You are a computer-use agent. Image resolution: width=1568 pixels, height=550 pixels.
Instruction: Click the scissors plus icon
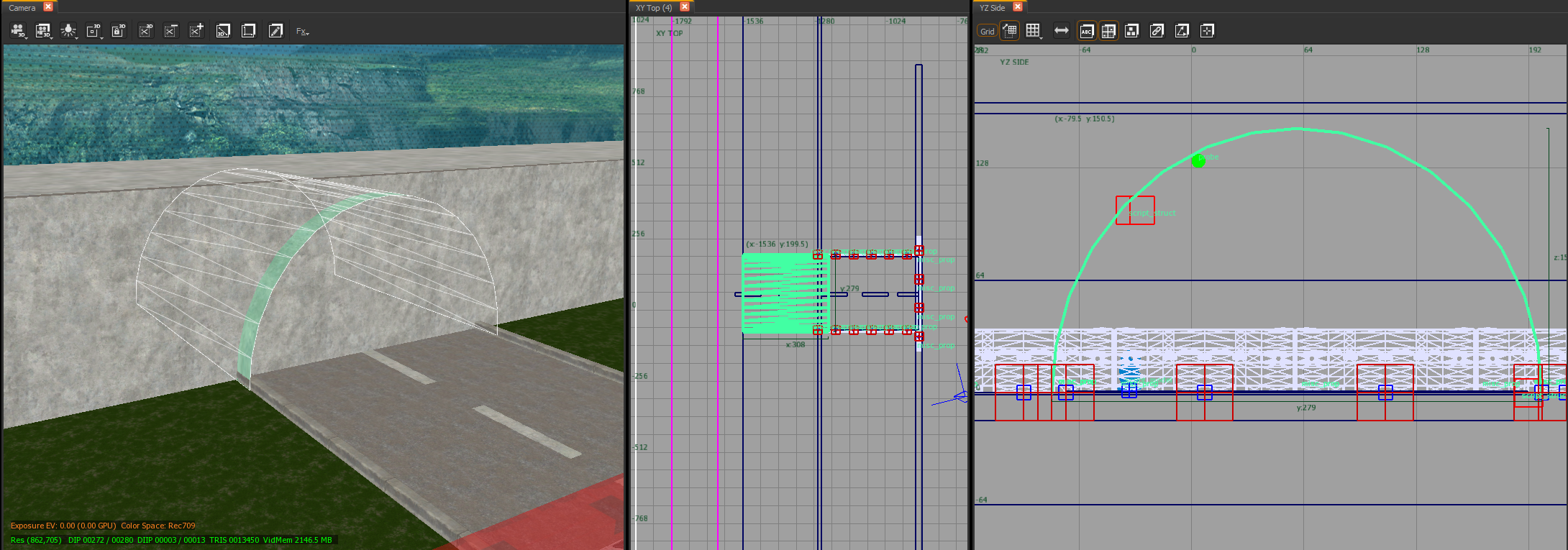click(196, 31)
